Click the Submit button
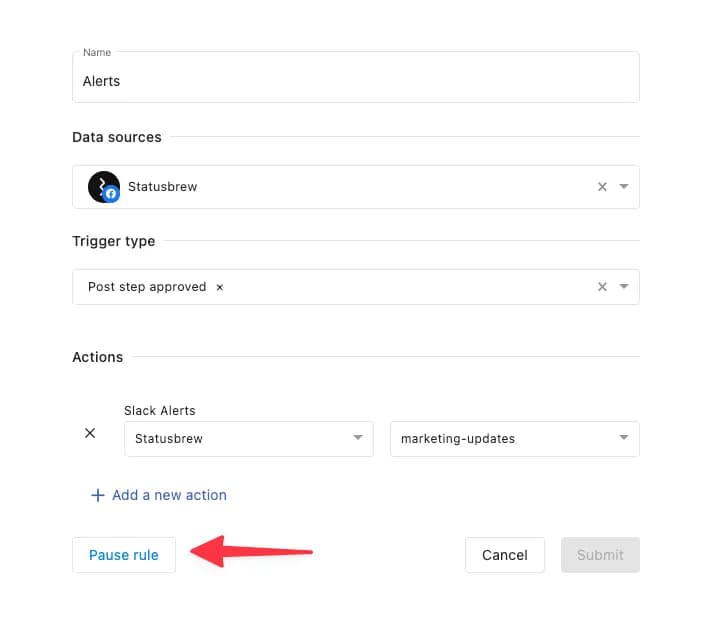This screenshot has height=630, width=717. (x=600, y=555)
